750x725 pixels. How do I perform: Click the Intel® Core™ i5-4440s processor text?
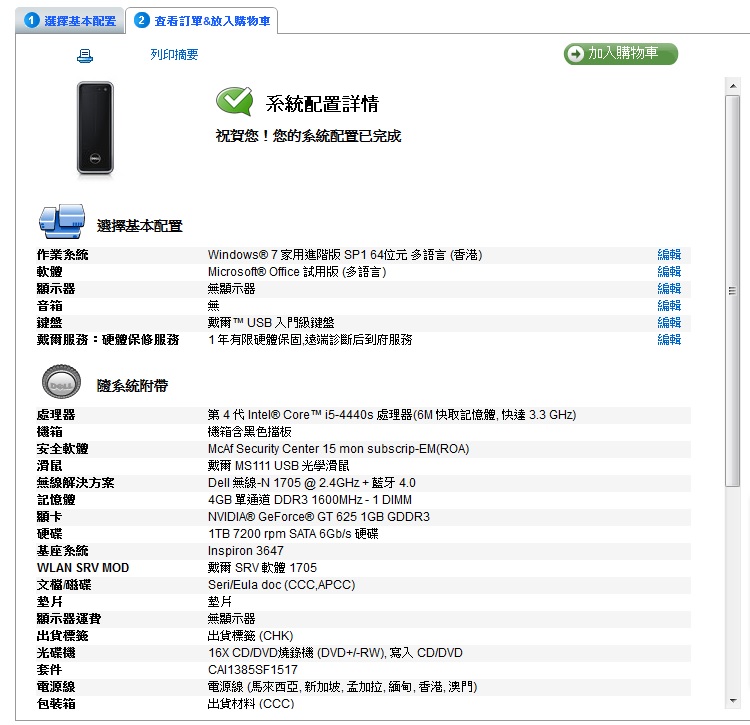(392, 415)
